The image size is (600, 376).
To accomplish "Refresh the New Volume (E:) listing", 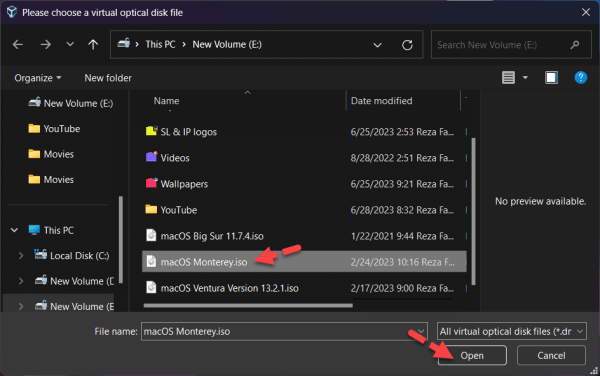I will (408, 45).
